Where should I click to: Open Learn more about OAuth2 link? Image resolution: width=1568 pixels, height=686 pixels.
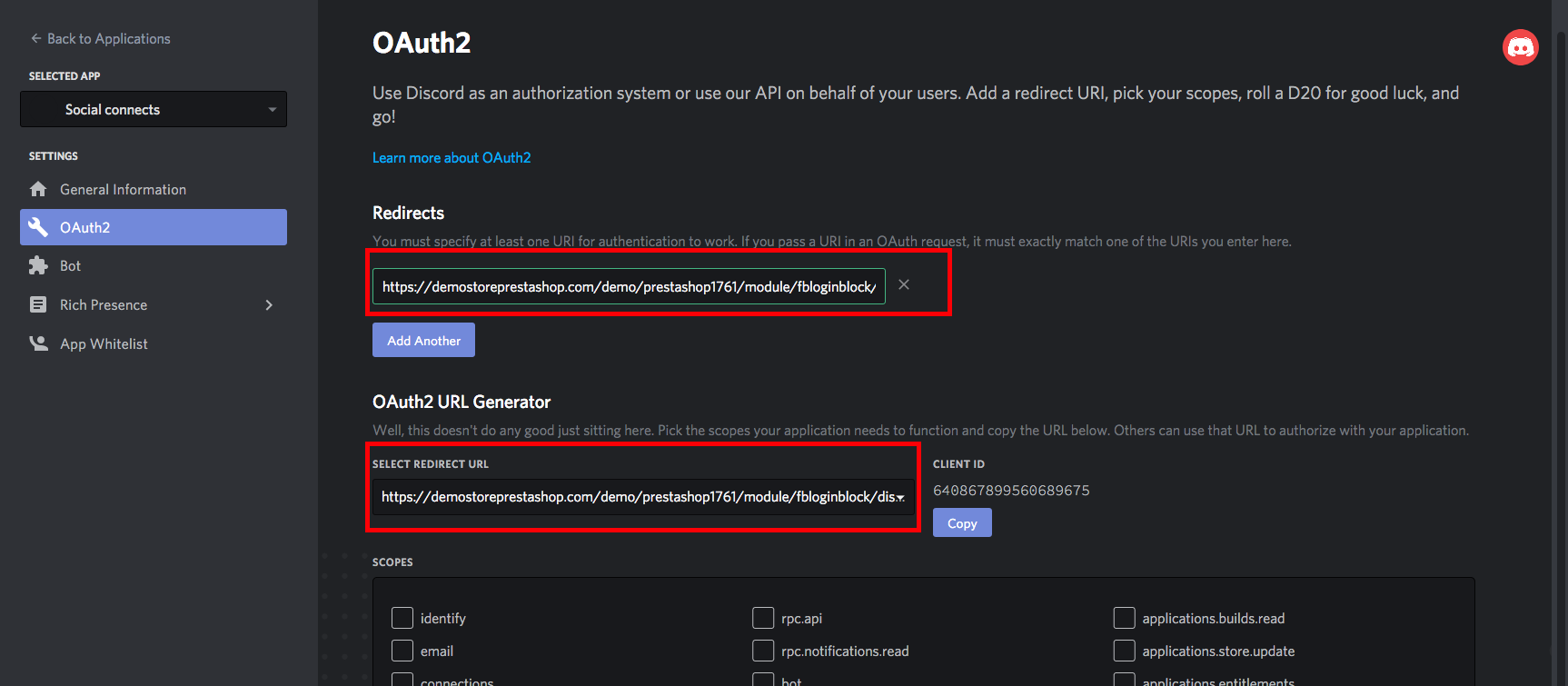click(x=452, y=157)
